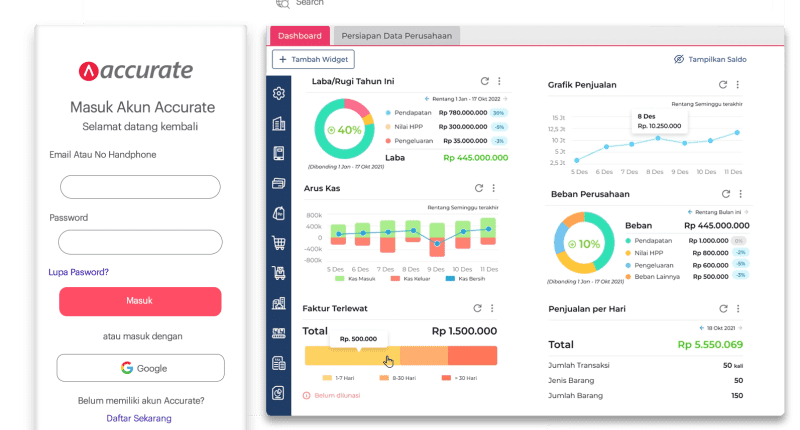Click the Email Atau No Handphone field
This screenshot has width=800, height=430.
[x=140, y=187]
